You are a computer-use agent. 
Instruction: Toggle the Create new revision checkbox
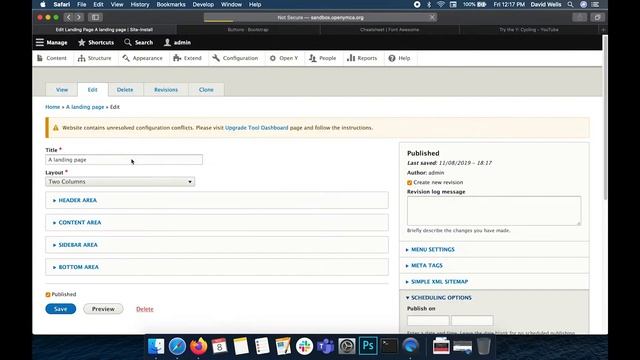click(409, 182)
